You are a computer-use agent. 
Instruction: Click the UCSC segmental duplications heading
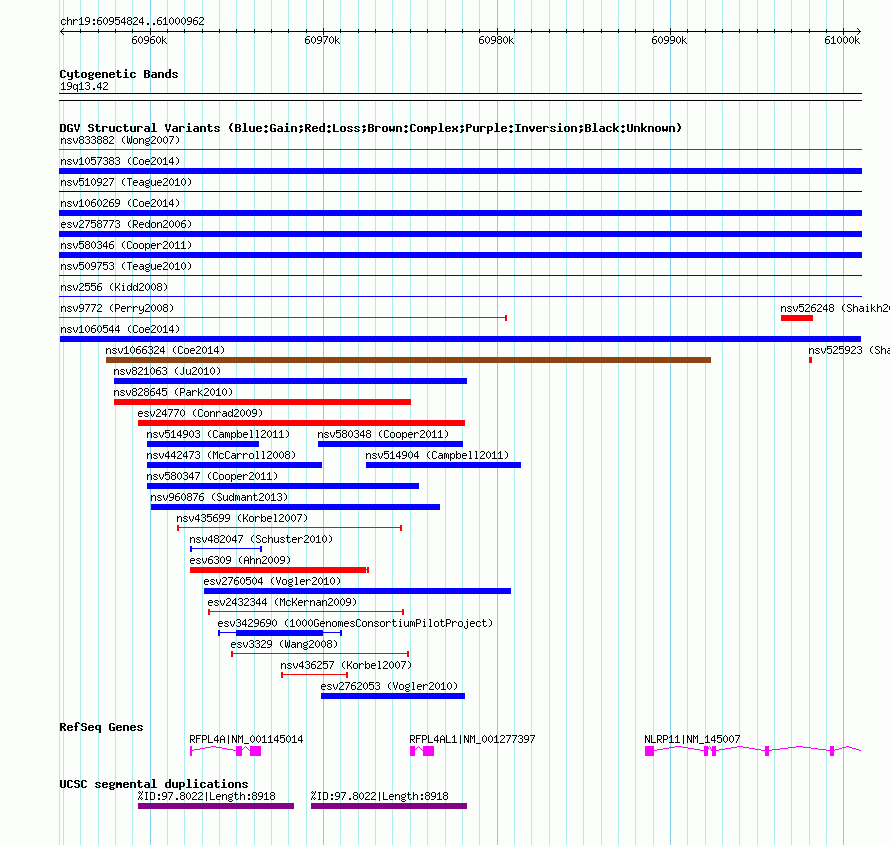pos(154,784)
